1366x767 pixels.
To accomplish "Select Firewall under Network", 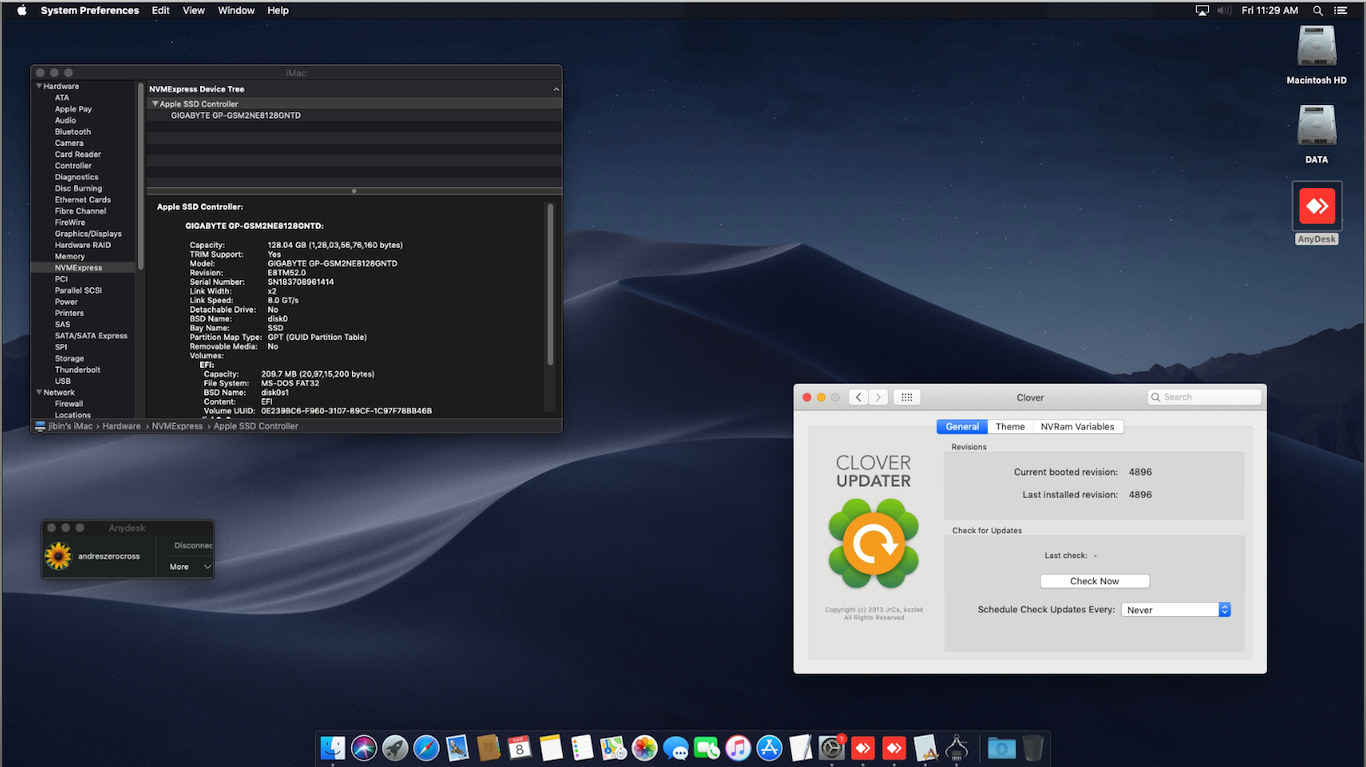I will [x=69, y=404].
